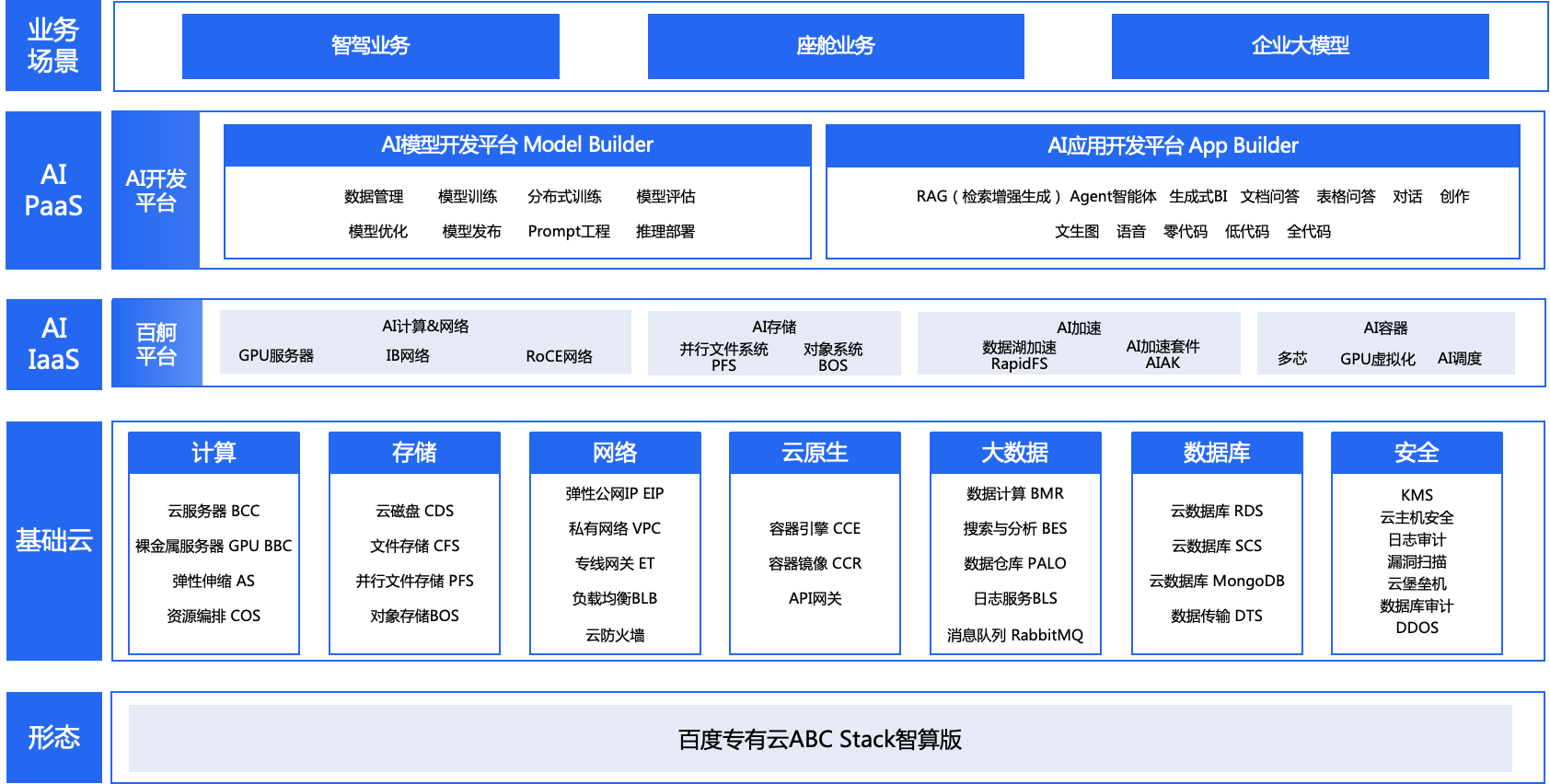Click the Agent智能体 text
This screenshot has width=1550, height=784.
coord(1113,197)
